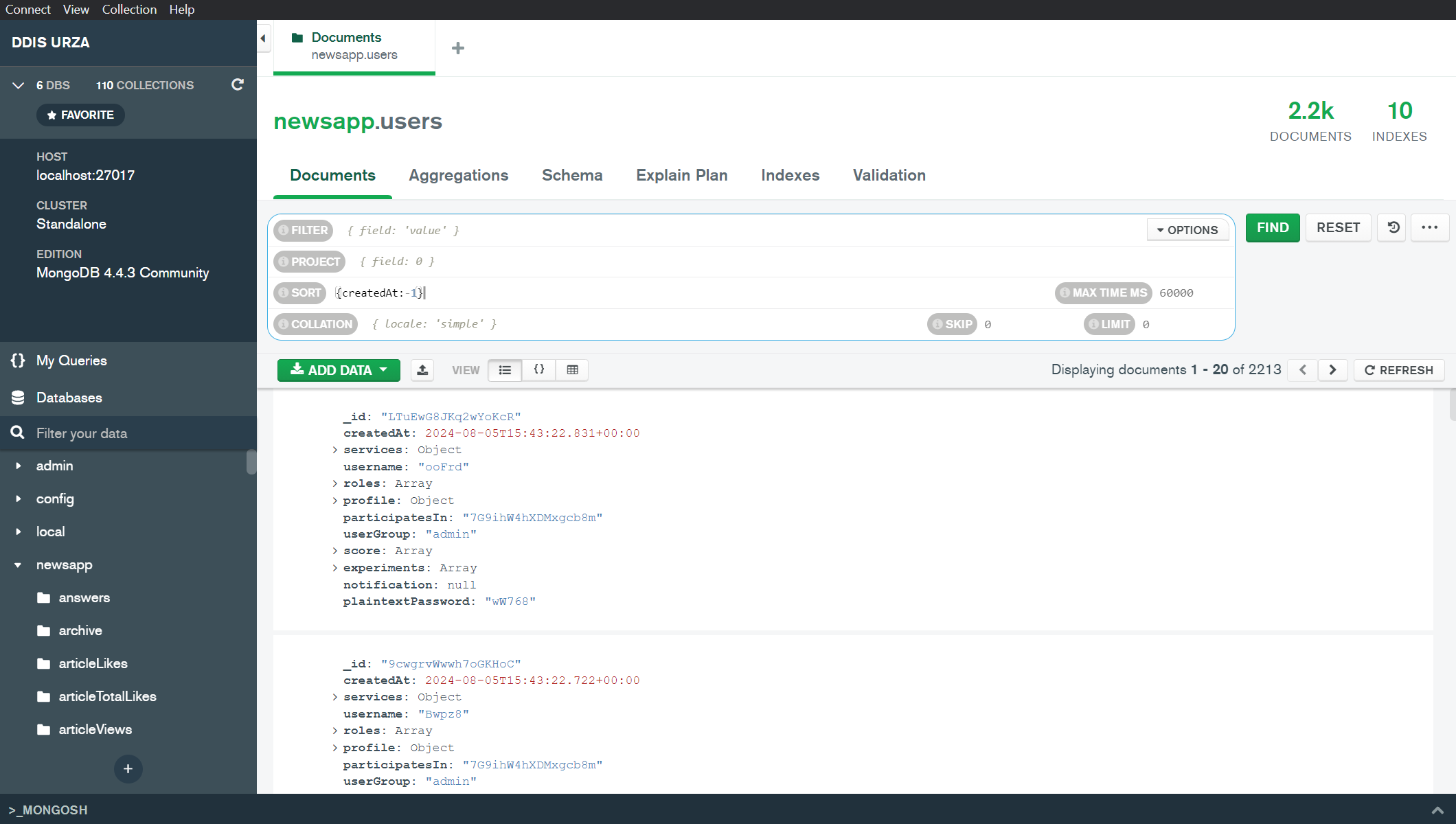Go to next page of documents

point(1333,370)
